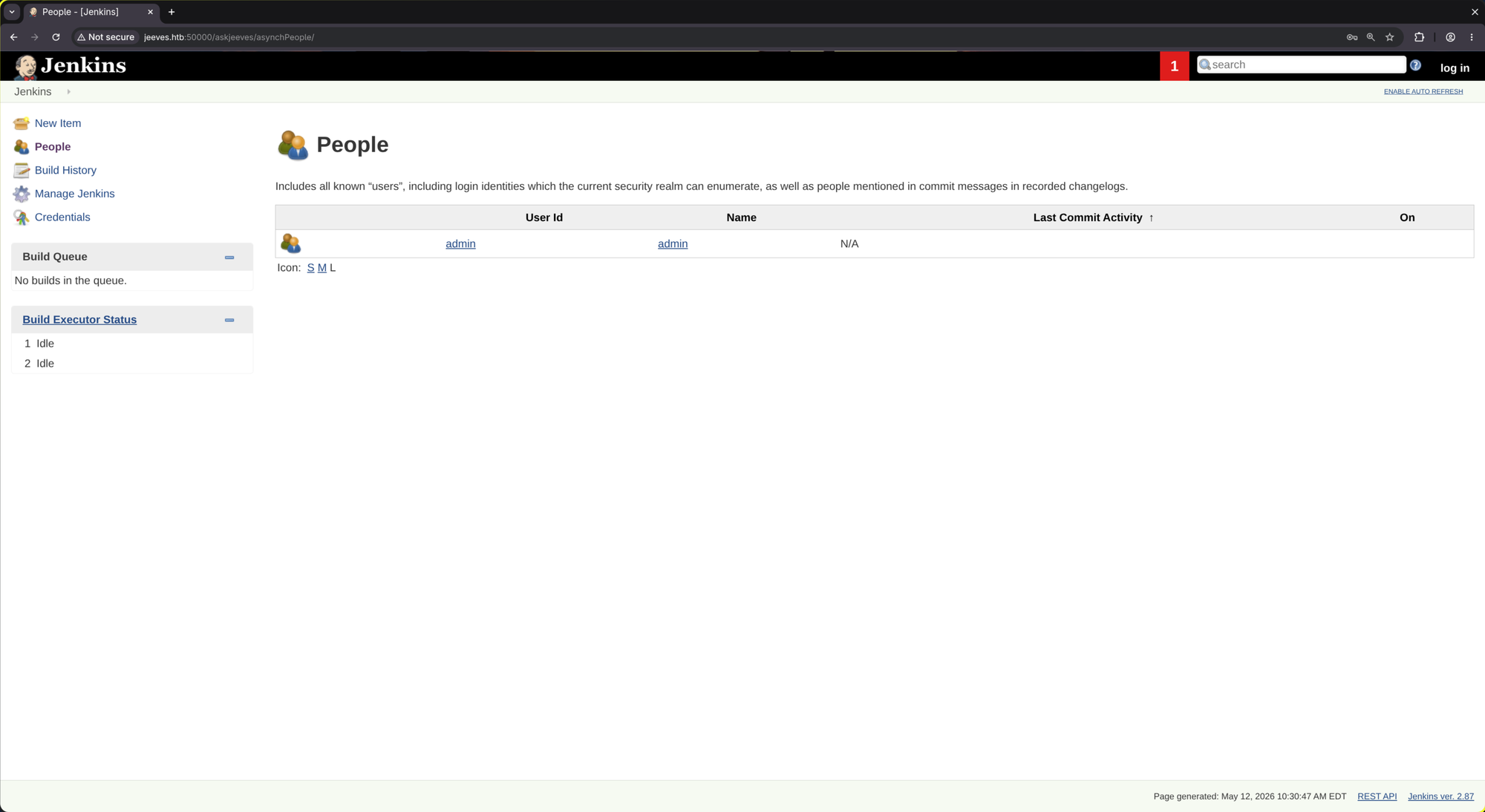
Task: Click the browser address bar URL
Action: 229,37
